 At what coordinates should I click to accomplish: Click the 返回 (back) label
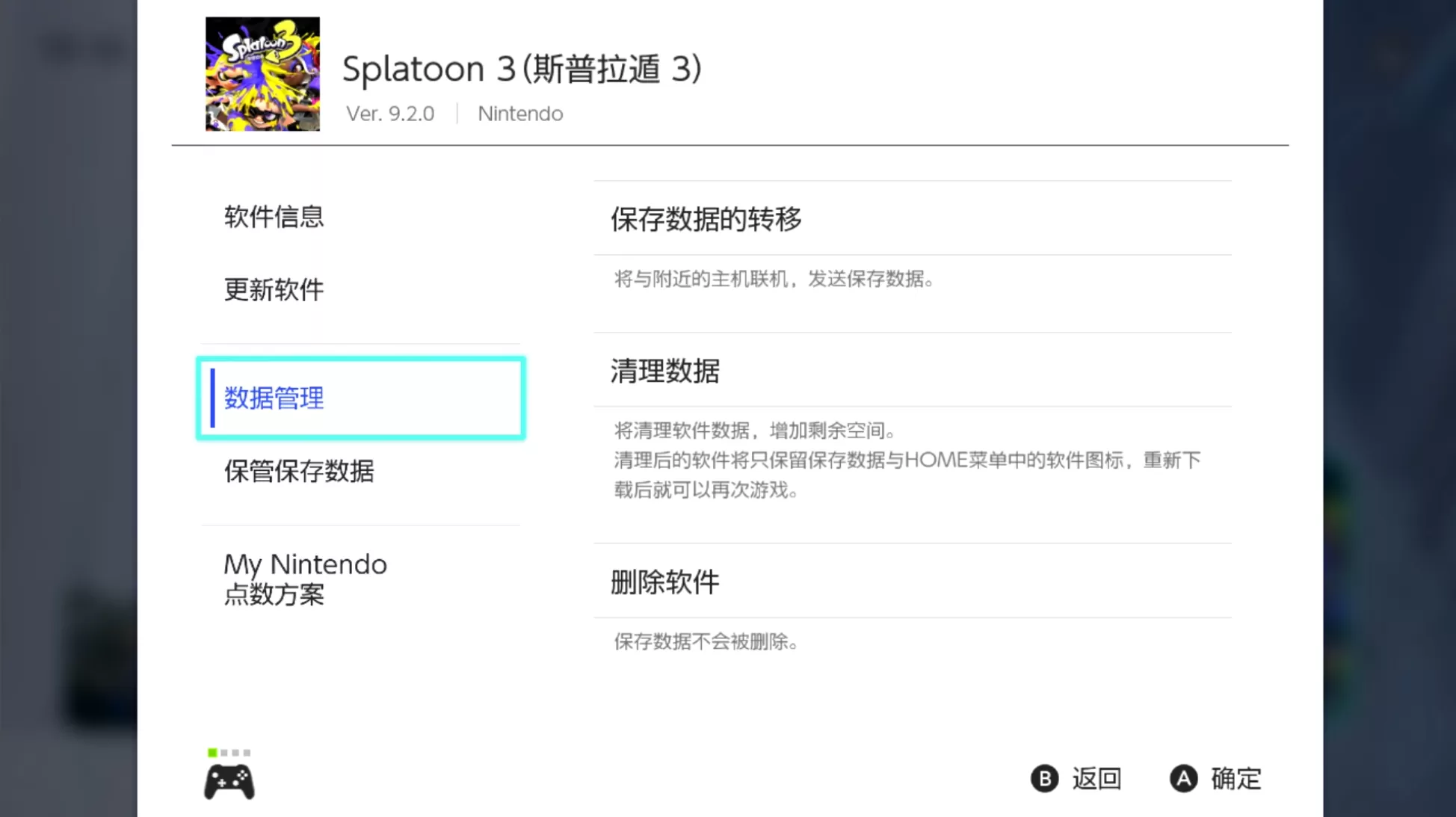coord(1096,779)
